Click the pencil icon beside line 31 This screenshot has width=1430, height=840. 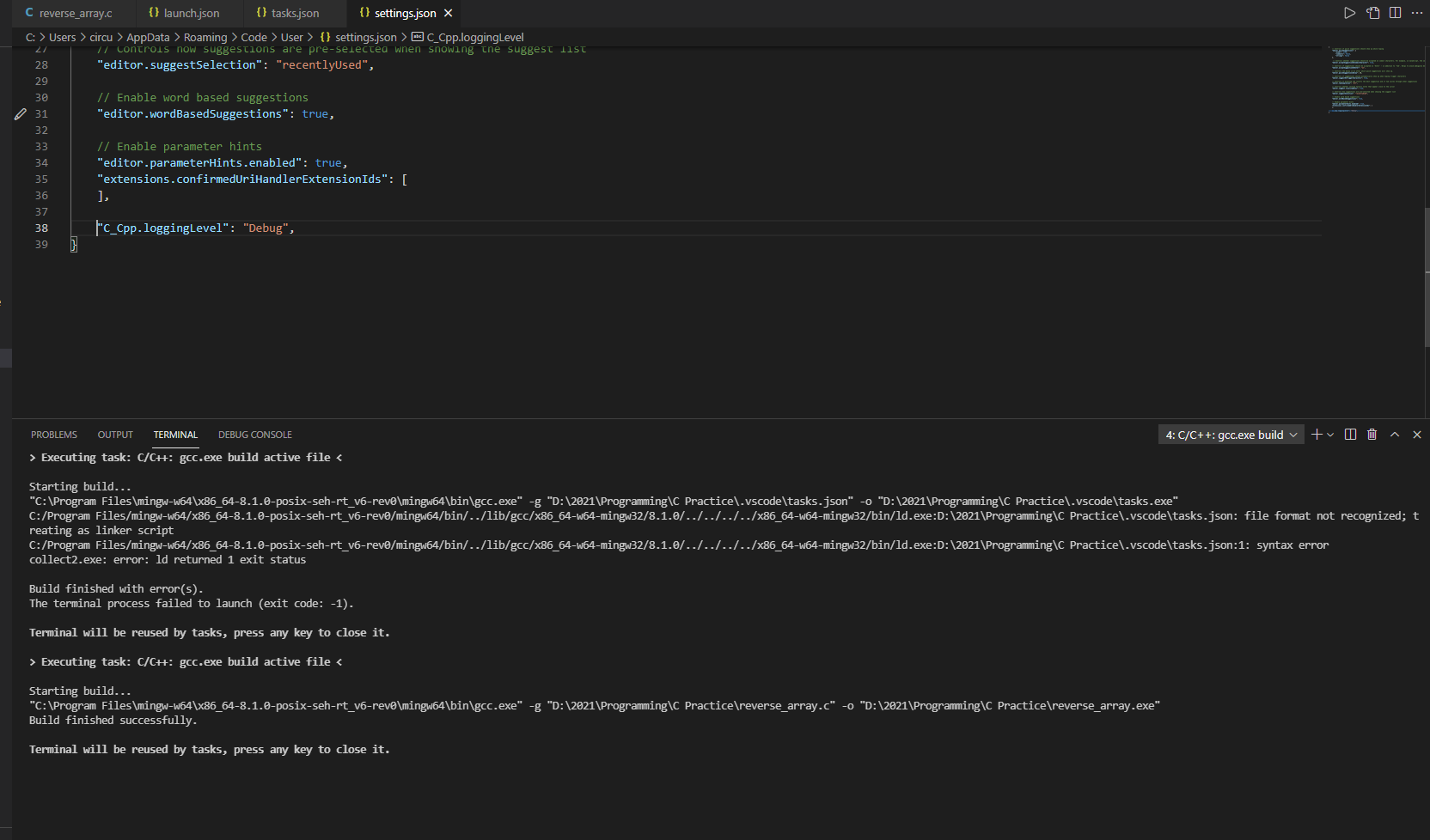[21, 113]
